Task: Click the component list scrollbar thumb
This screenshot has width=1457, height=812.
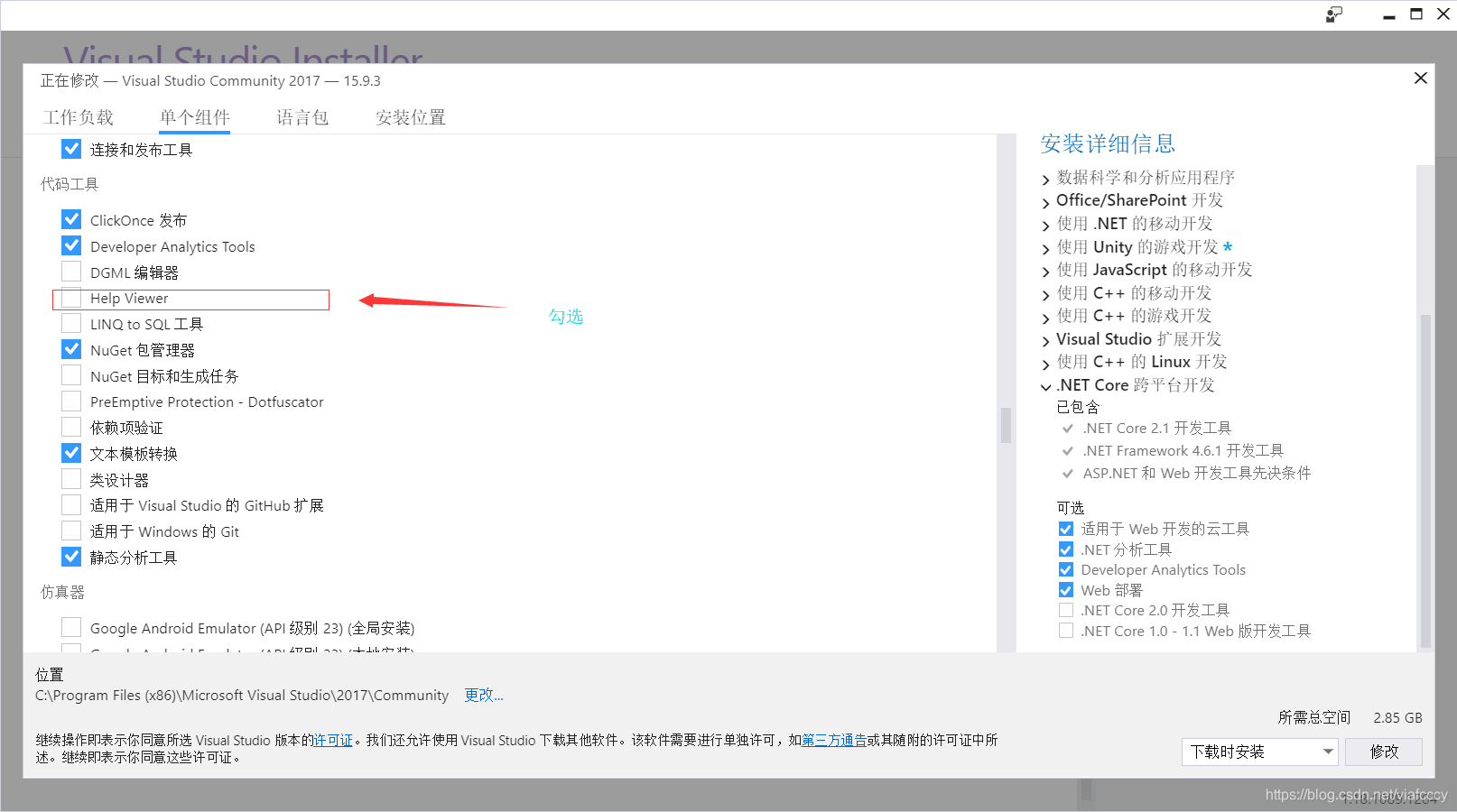Action: pos(1006,426)
